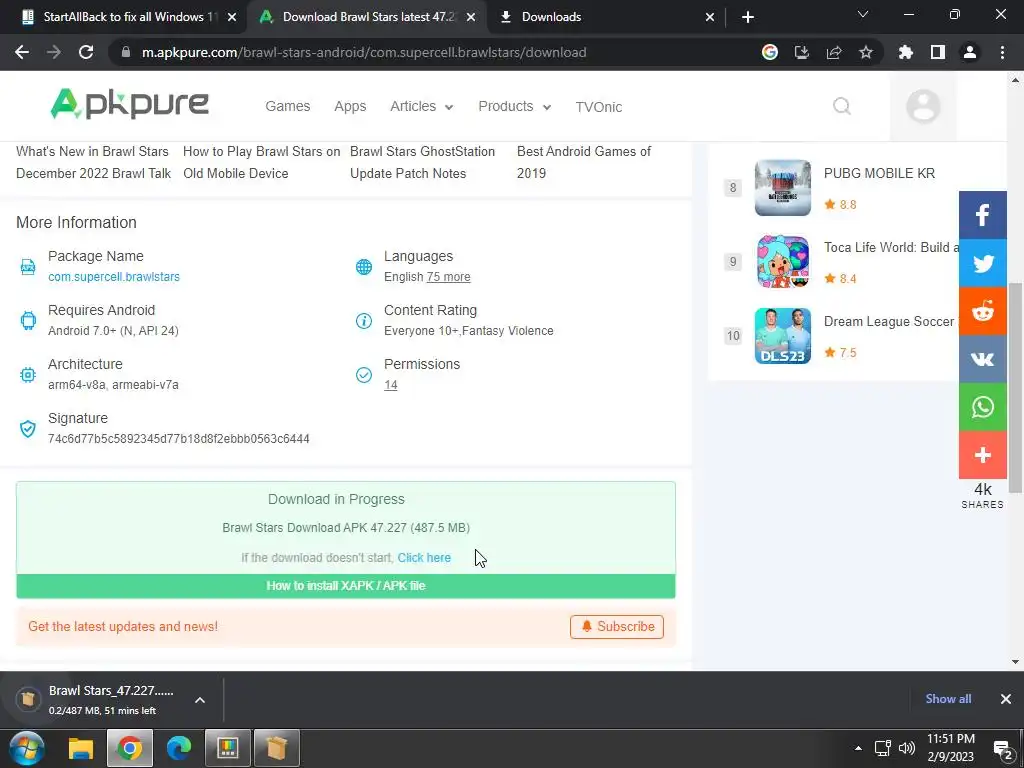Open the volume speaker tray icon
Image resolution: width=1024 pixels, height=768 pixels.
point(906,748)
